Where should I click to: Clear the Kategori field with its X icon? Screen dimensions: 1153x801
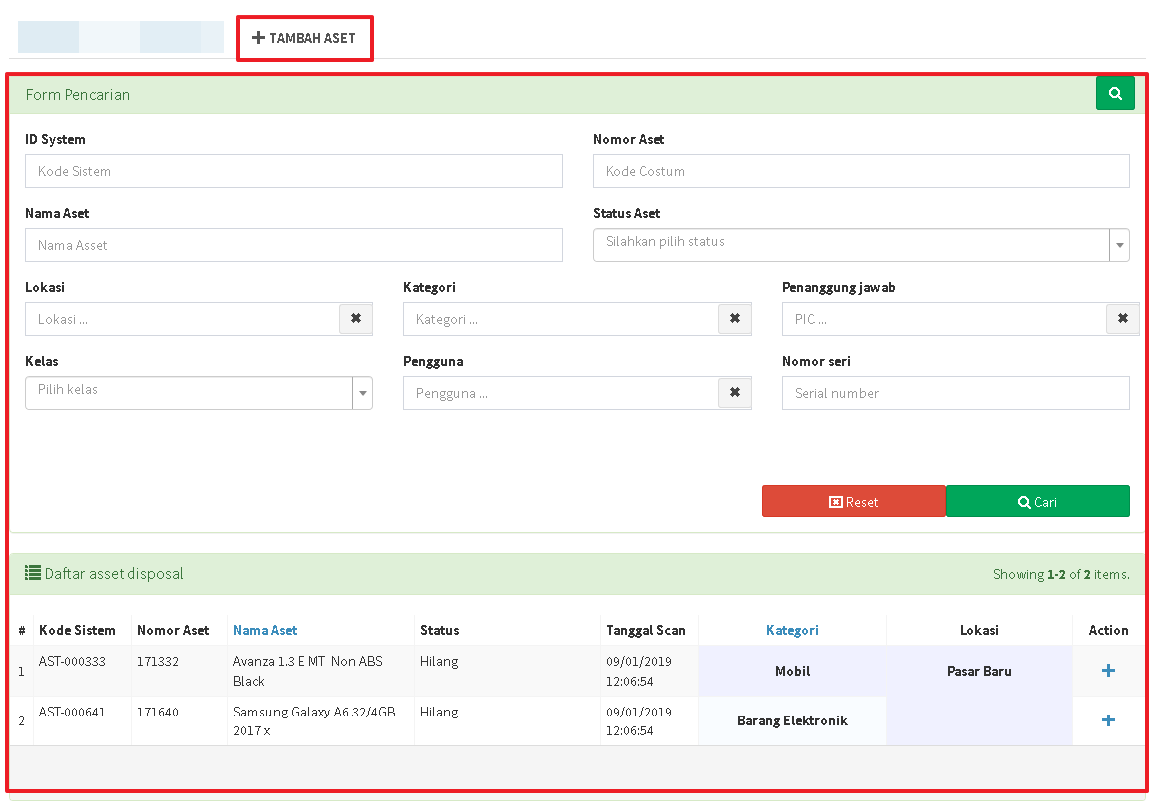point(734,319)
